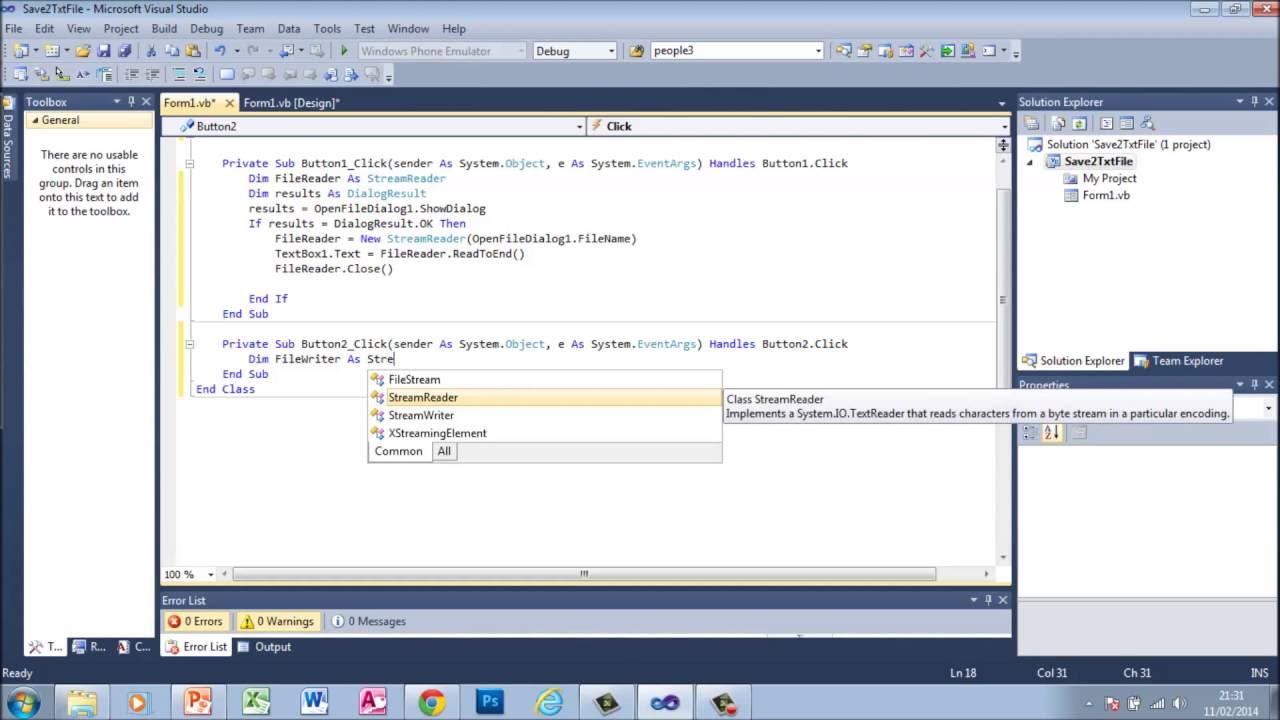Toggle the 0 Errors filter
The image size is (1280, 720).
[x=196, y=621]
